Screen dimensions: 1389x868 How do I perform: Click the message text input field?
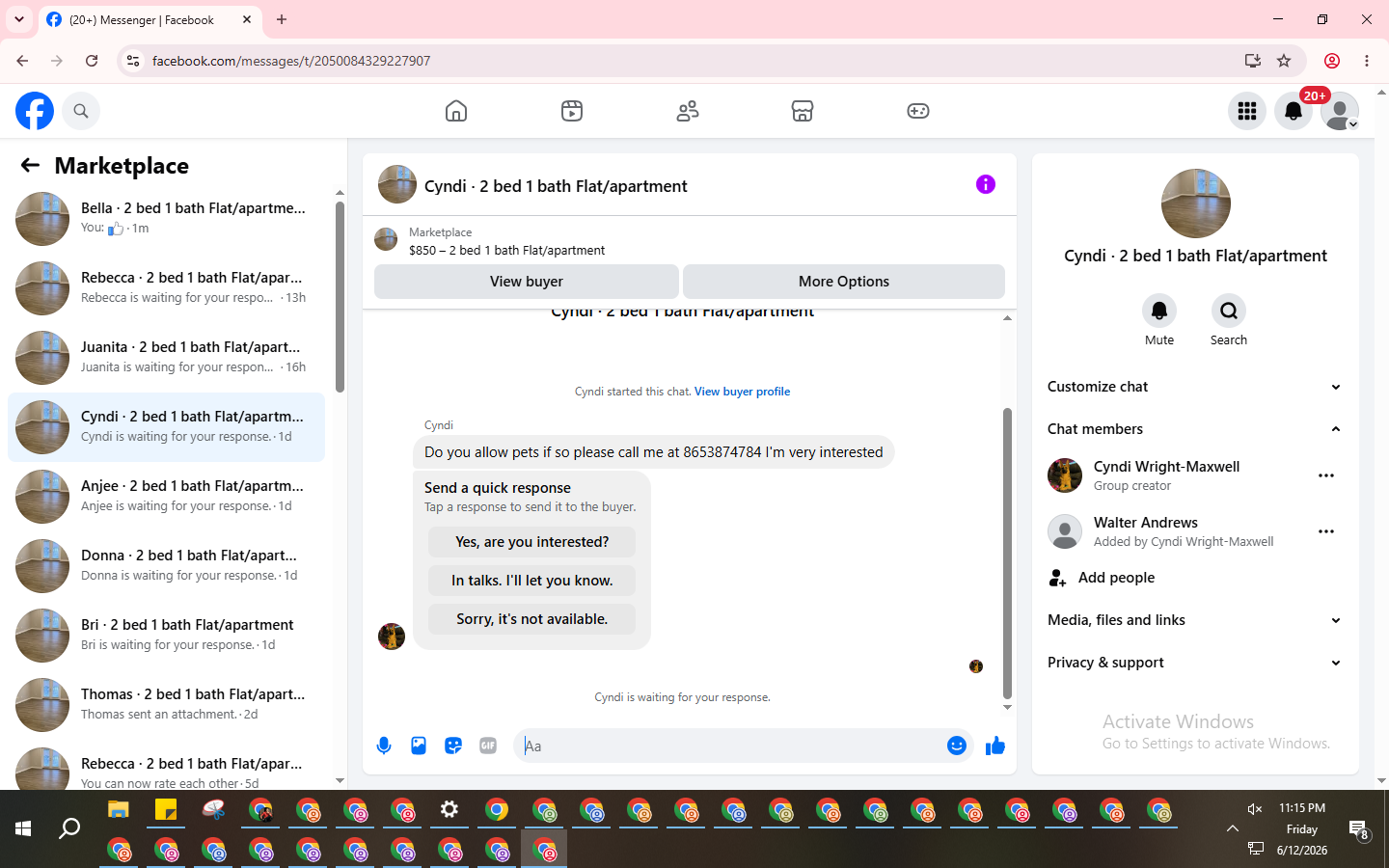pyautogui.click(x=728, y=746)
